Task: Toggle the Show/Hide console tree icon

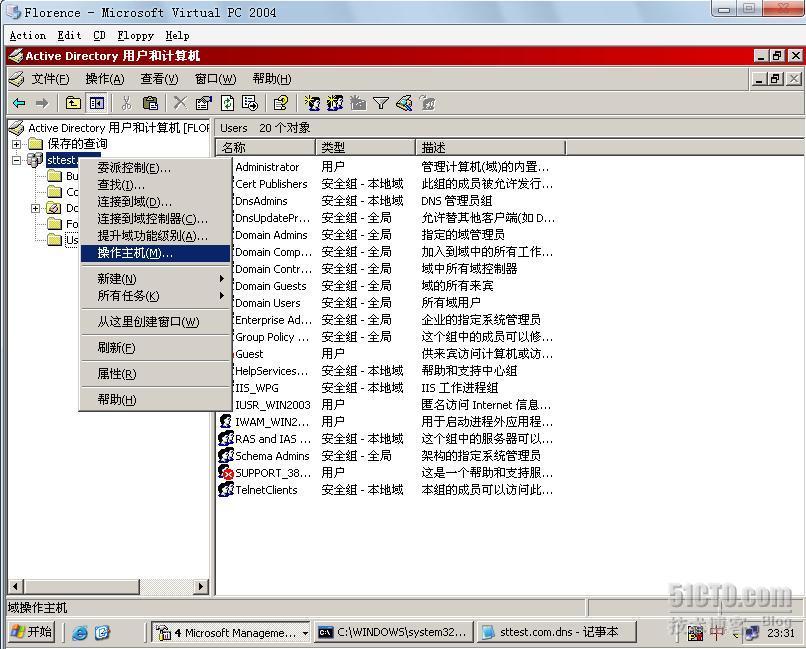Action: pyautogui.click(x=96, y=103)
